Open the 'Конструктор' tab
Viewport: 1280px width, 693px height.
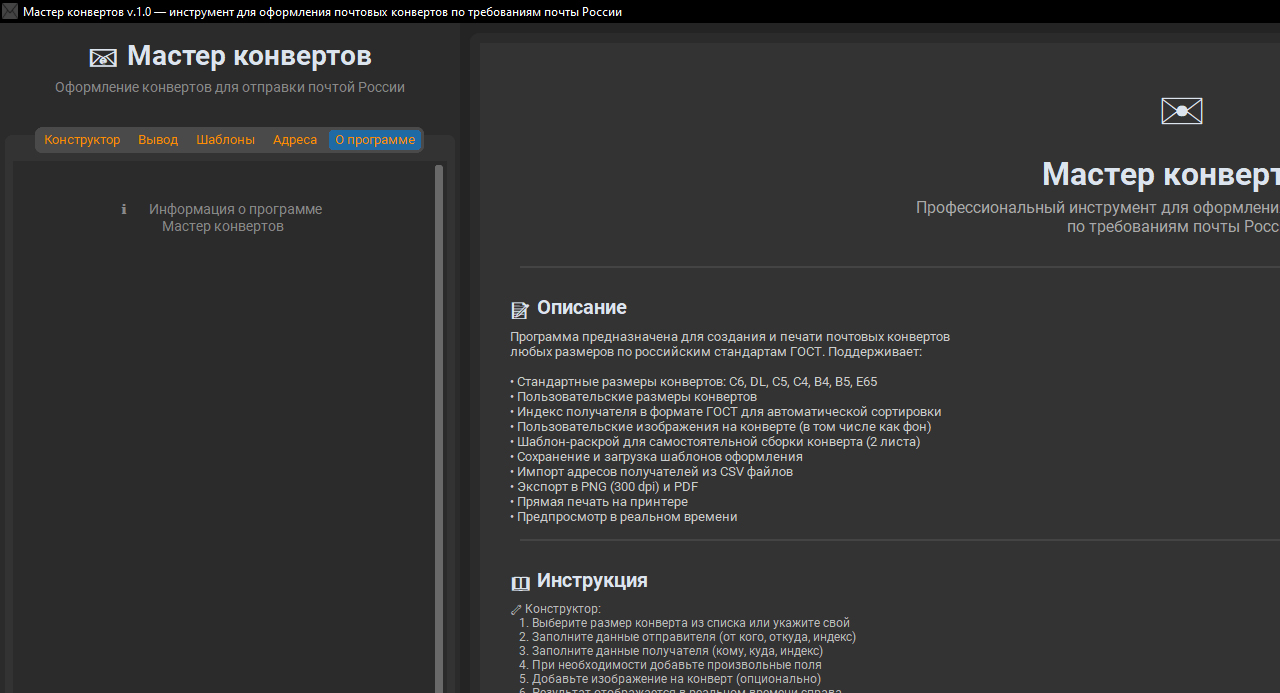pos(82,140)
